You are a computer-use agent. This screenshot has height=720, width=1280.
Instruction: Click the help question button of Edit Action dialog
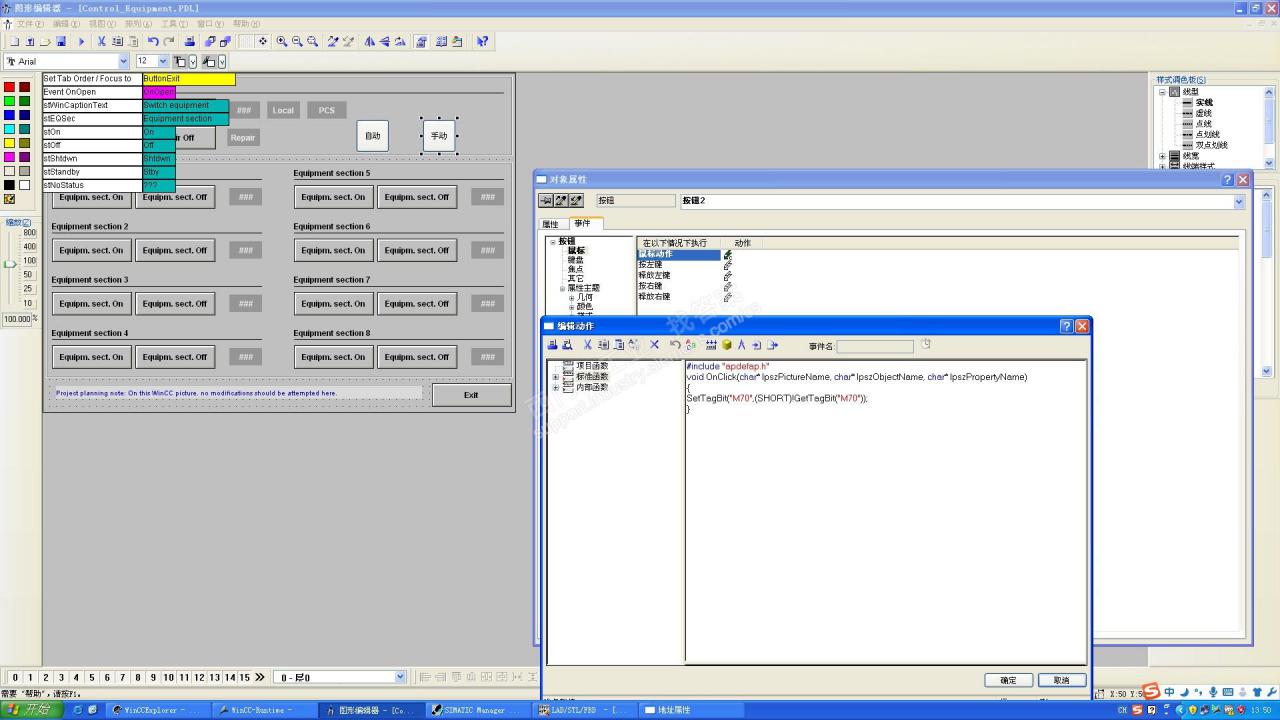point(1066,326)
